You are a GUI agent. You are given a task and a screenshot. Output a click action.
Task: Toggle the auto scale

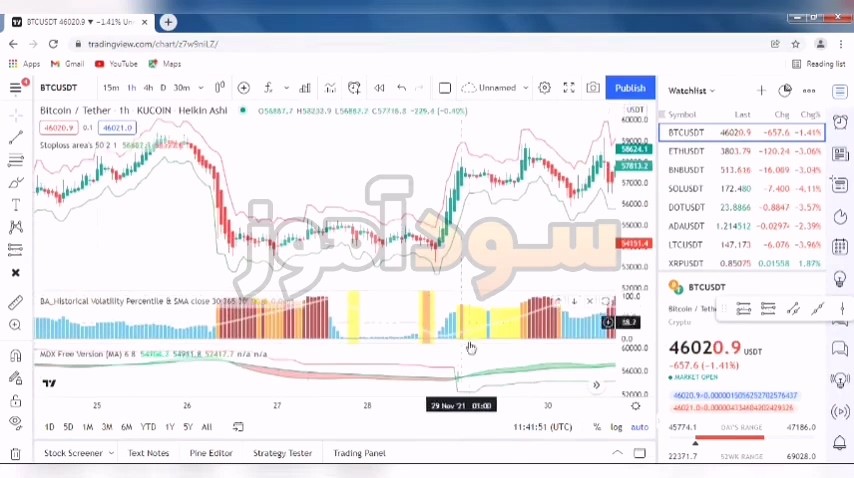(x=639, y=427)
